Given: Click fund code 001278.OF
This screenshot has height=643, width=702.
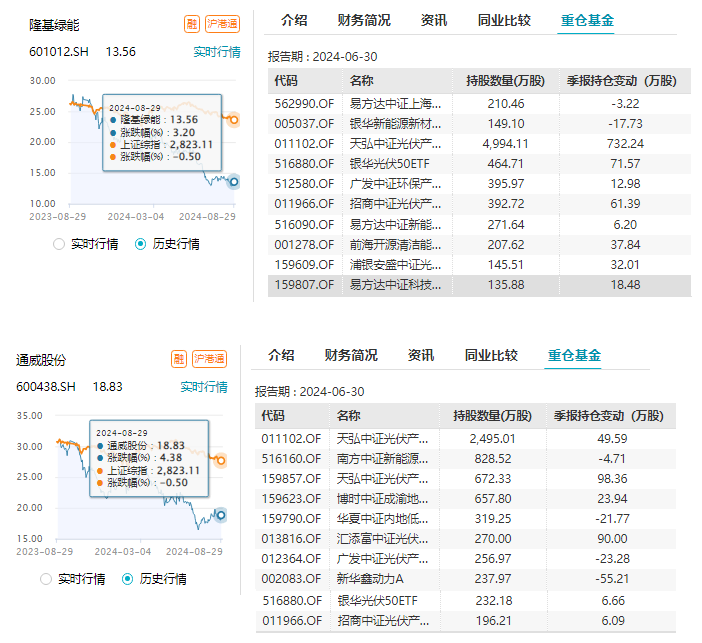Looking at the screenshot, I should [304, 244].
